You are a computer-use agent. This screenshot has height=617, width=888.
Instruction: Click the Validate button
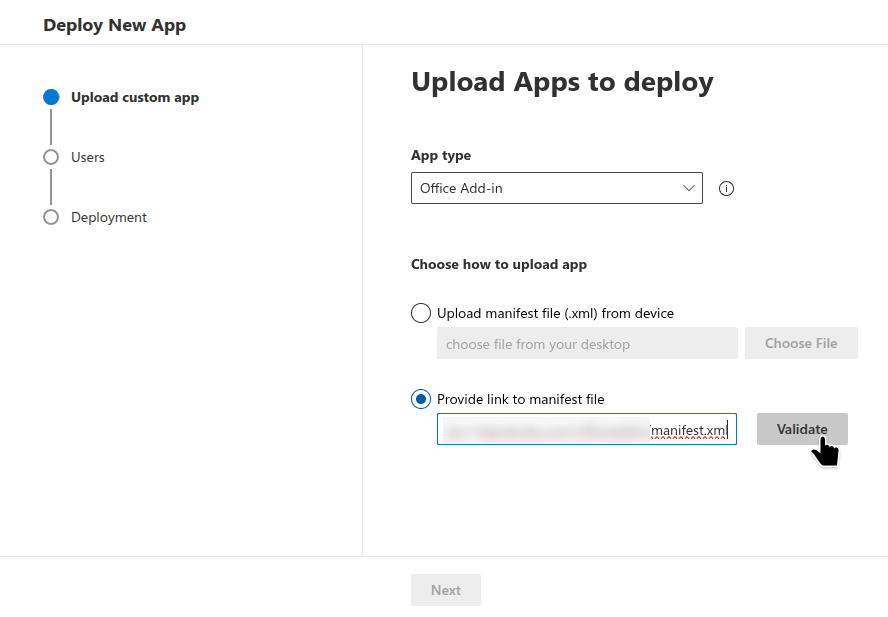802,429
